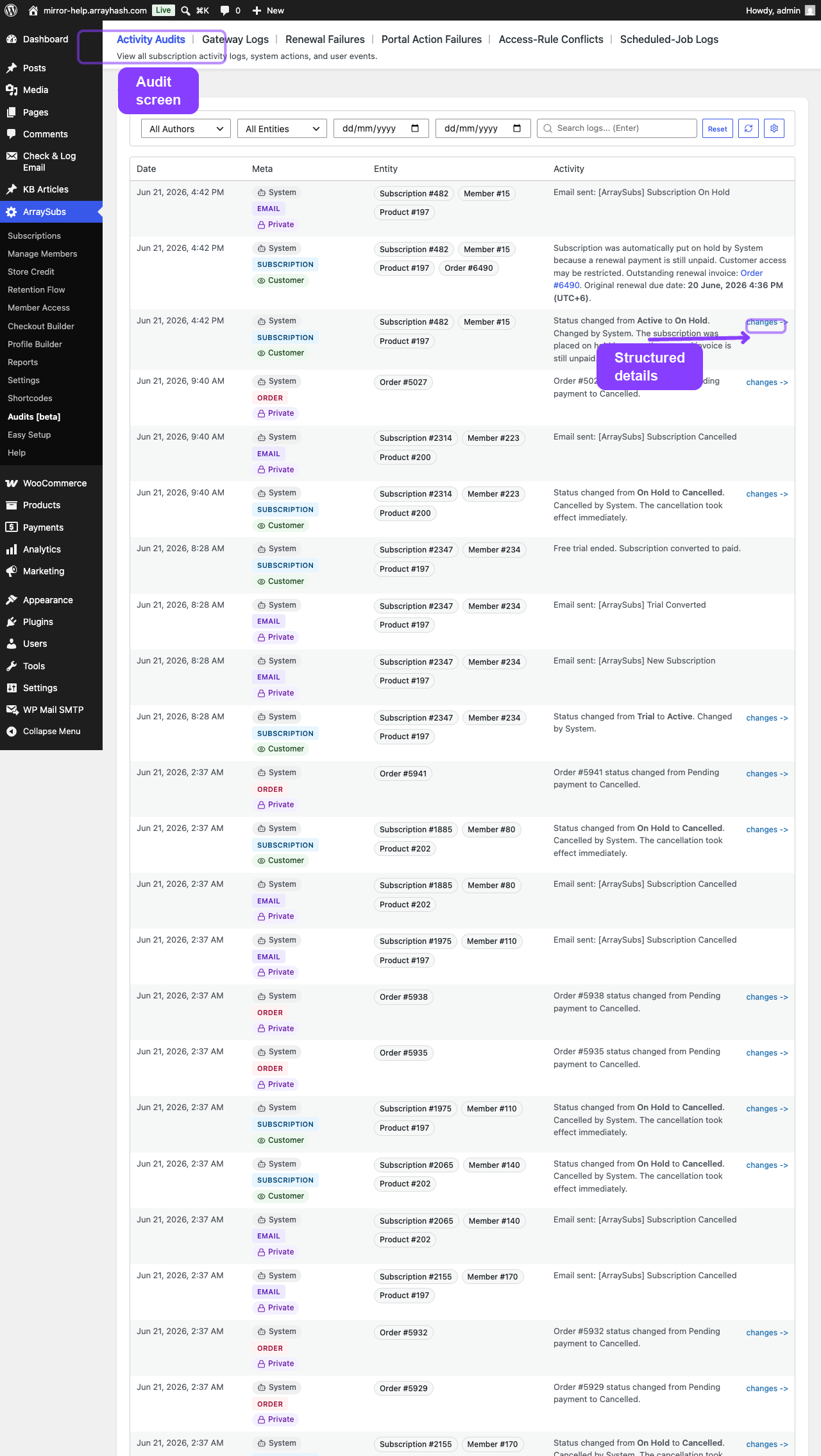Viewport: 821px width, 1456px height.
Task: Expand the All Authors dropdown
Action: click(x=186, y=128)
